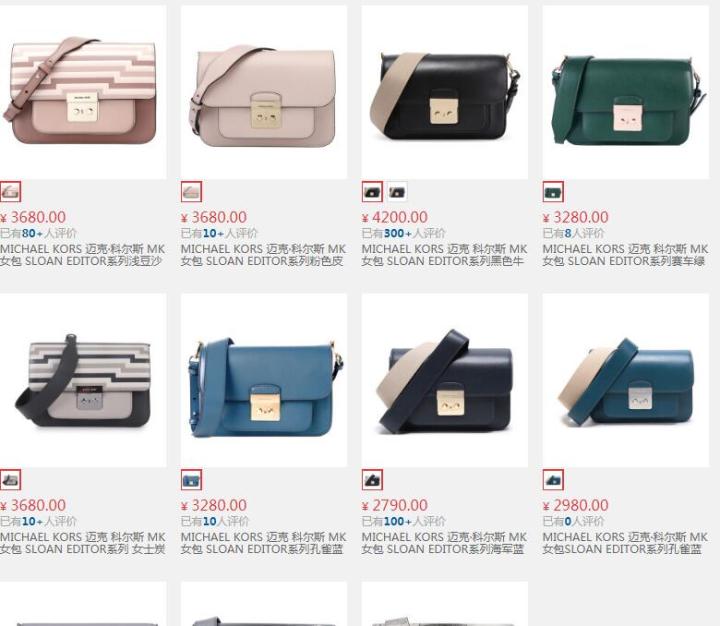Image resolution: width=720 pixels, height=626 pixels.
Task: Select the pink striped bag color swatch
Action: pos(10,192)
